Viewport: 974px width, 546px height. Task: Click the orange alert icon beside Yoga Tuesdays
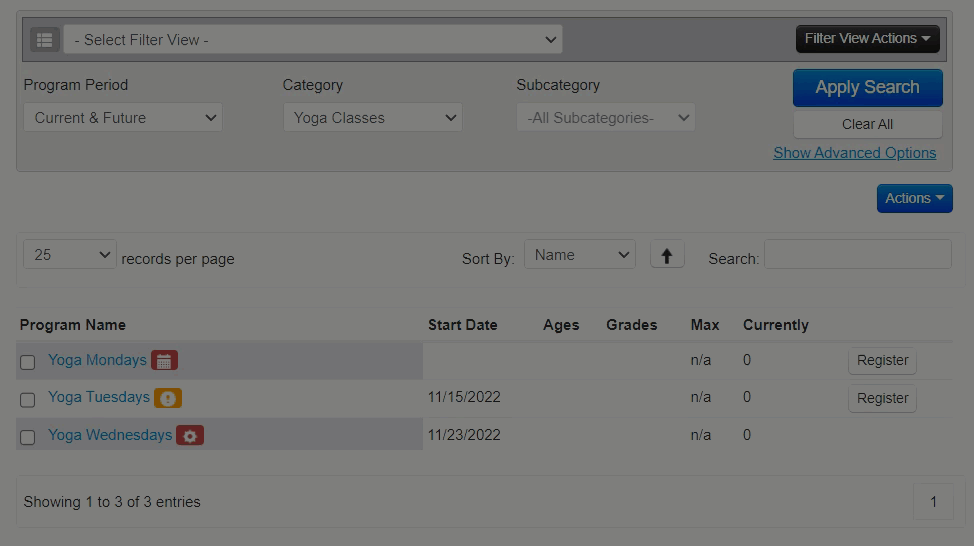[168, 398]
